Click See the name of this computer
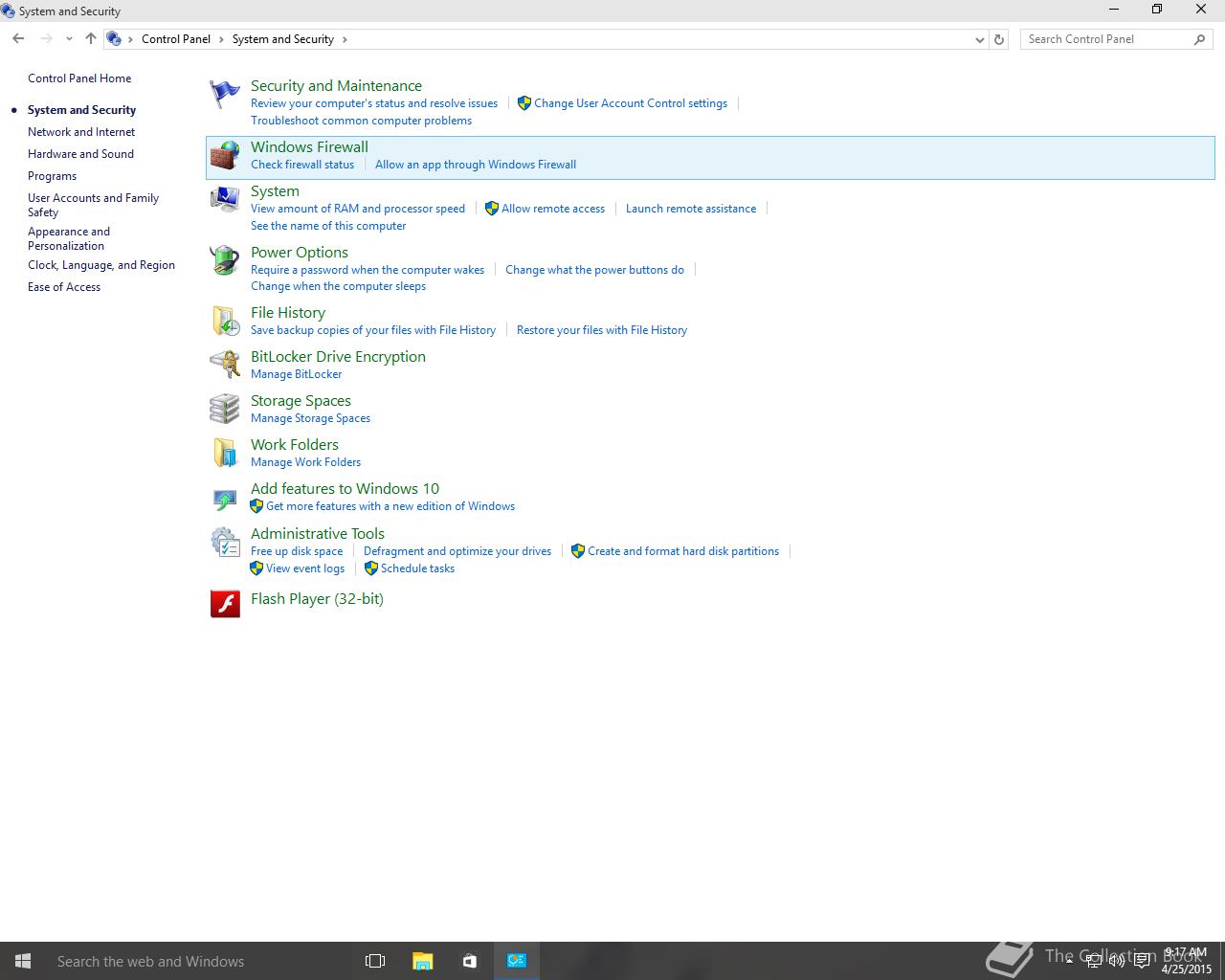The width and height of the screenshot is (1225, 980). [x=328, y=226]
